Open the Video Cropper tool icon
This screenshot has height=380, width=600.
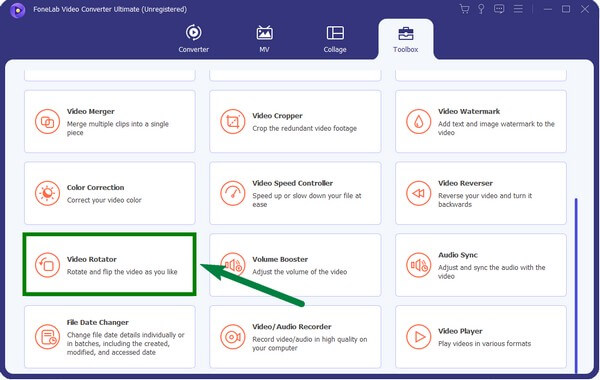[x=233, y=122]
